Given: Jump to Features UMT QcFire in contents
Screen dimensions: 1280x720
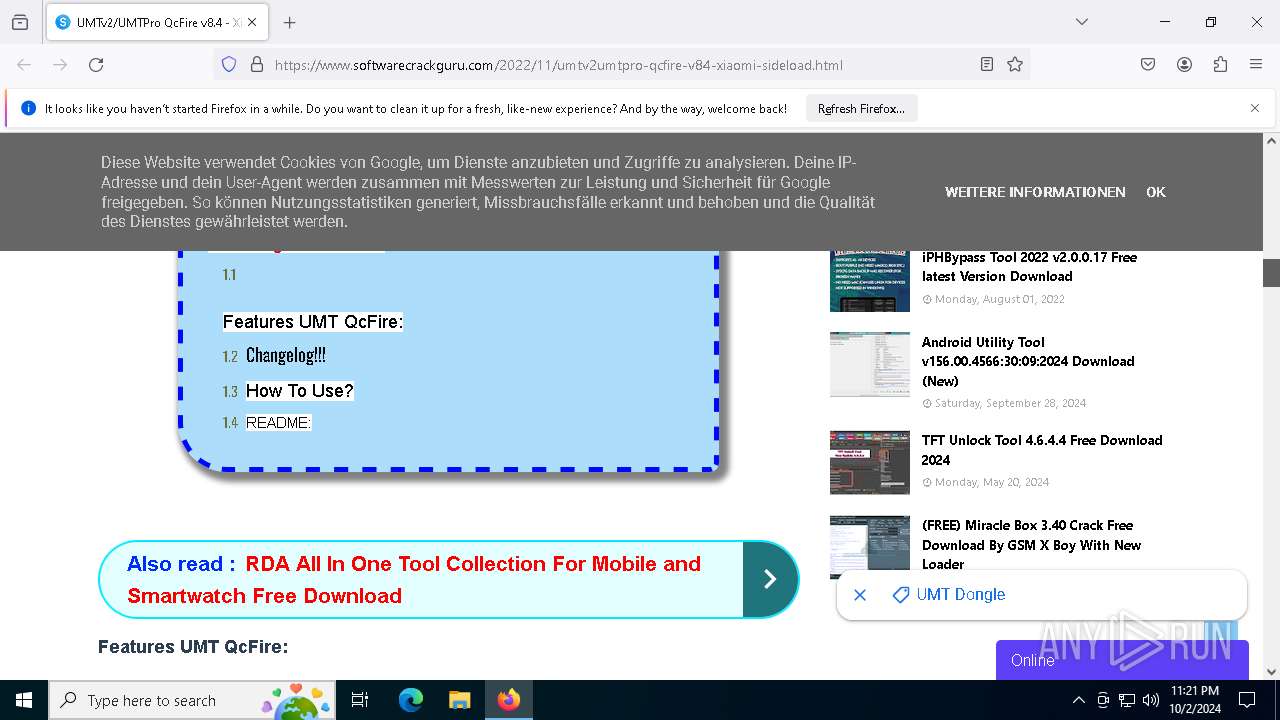Looking at the screenshot, I should point(313,321).
